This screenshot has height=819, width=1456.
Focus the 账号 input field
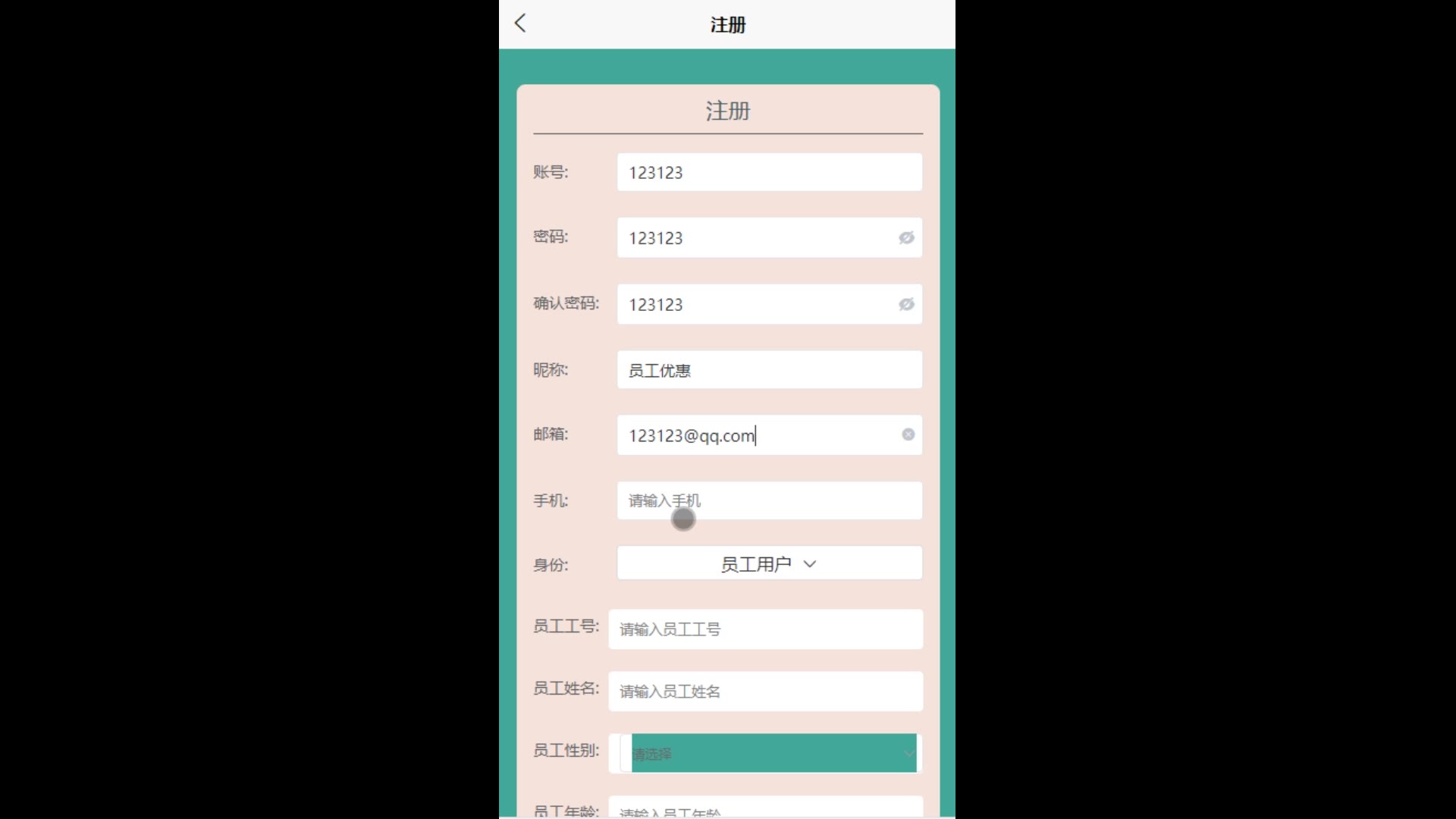coord(770,172)
